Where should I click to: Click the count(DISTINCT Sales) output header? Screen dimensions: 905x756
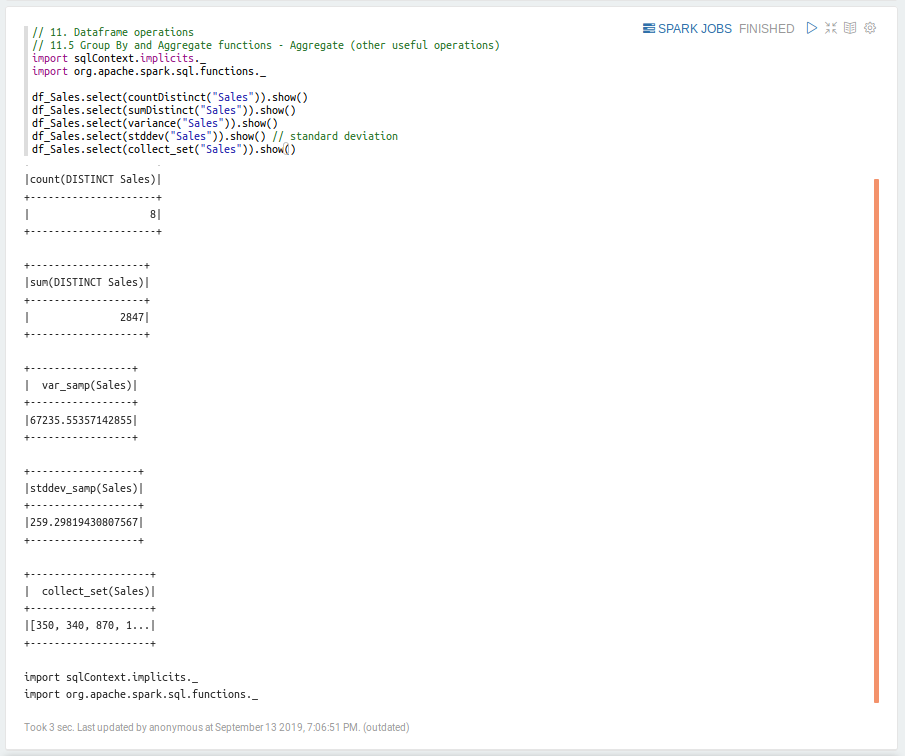93,179
